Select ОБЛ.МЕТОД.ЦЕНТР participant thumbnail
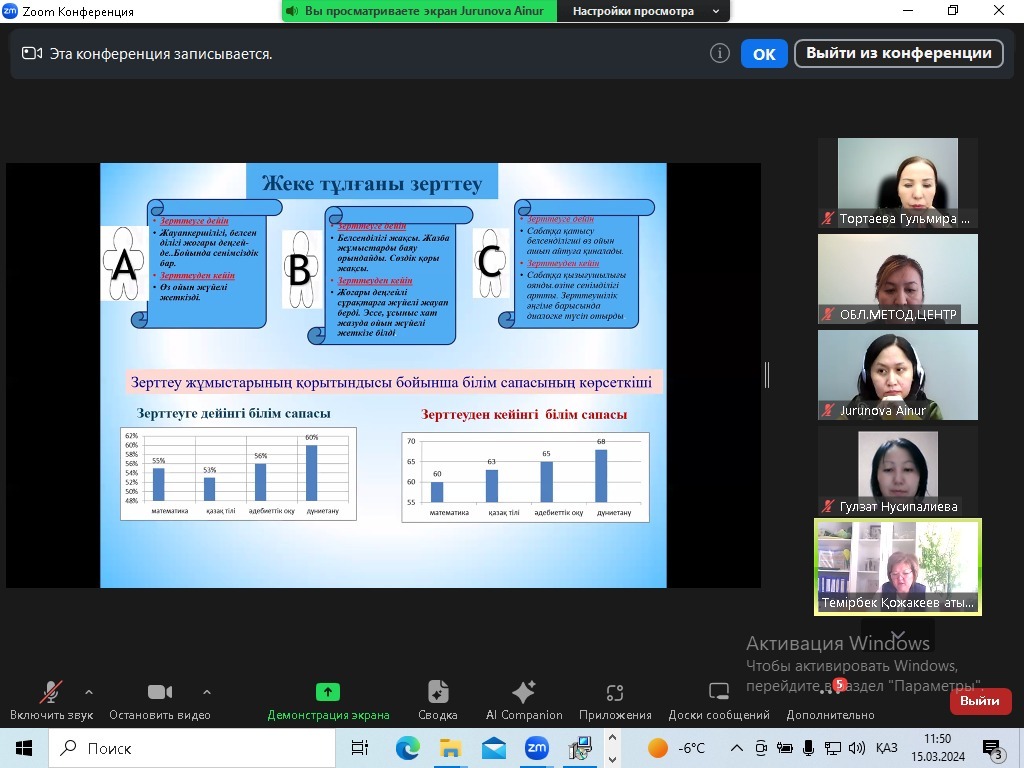This screenshot has width=1024, height=768. point(898,279)
